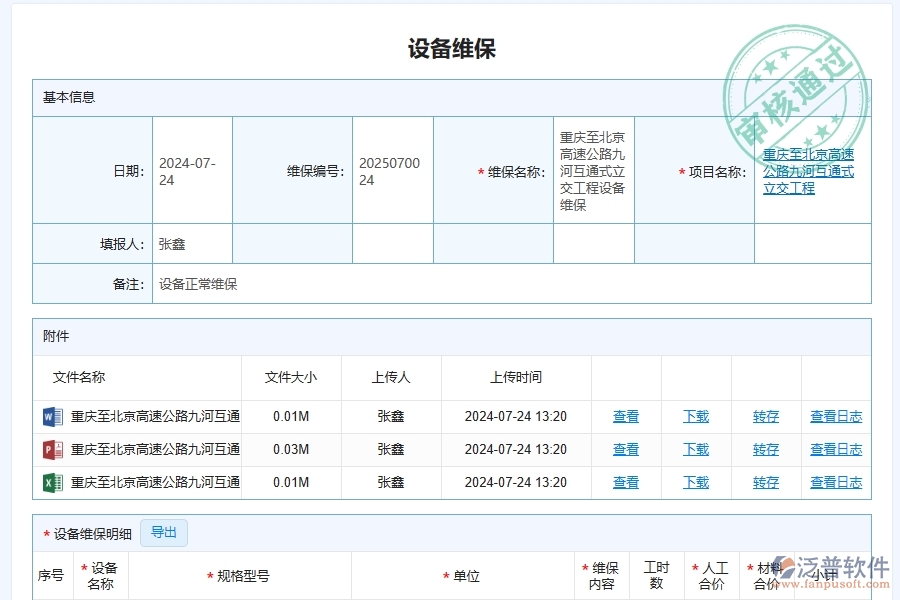
Task: Click 查看 to view the first attachment
Action: [626, 416]
